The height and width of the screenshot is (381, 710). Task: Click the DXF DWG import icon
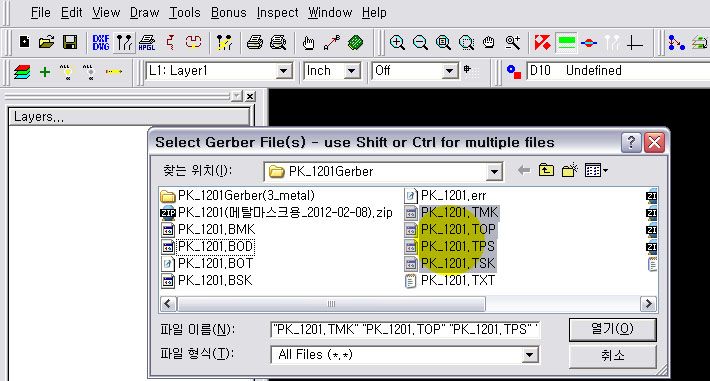[101, 43]
